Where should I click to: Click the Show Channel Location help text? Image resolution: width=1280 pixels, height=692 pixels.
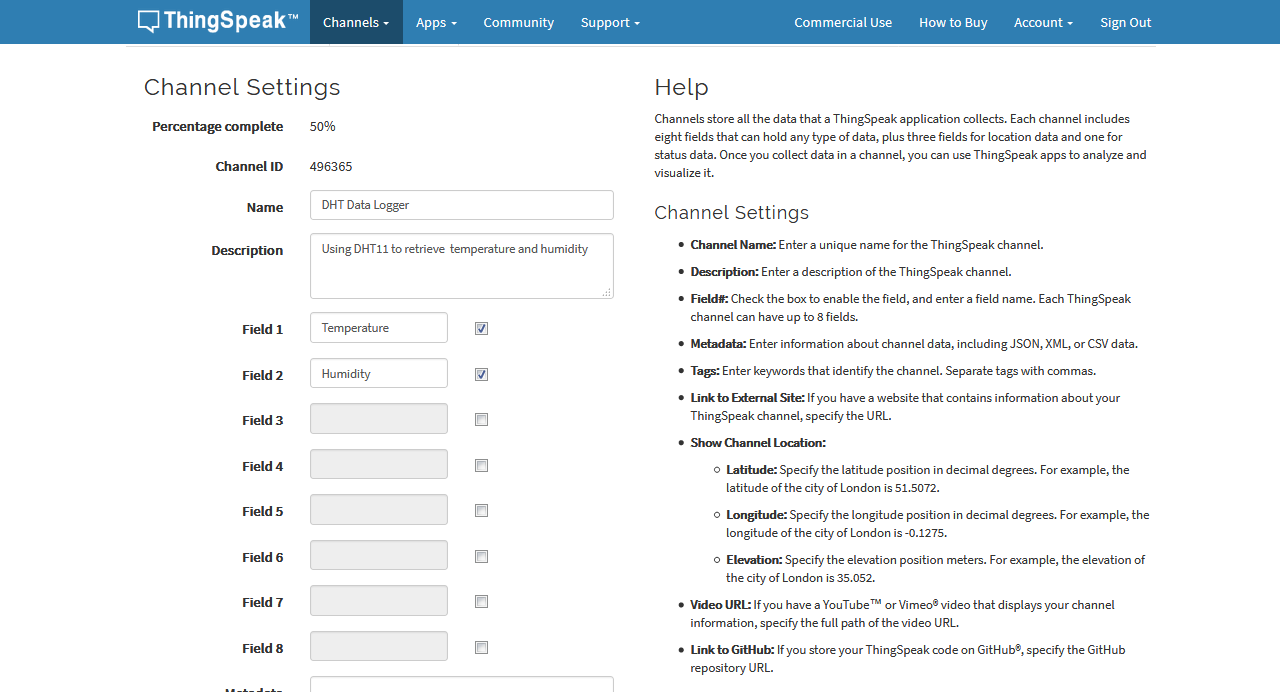coord(758,443)
